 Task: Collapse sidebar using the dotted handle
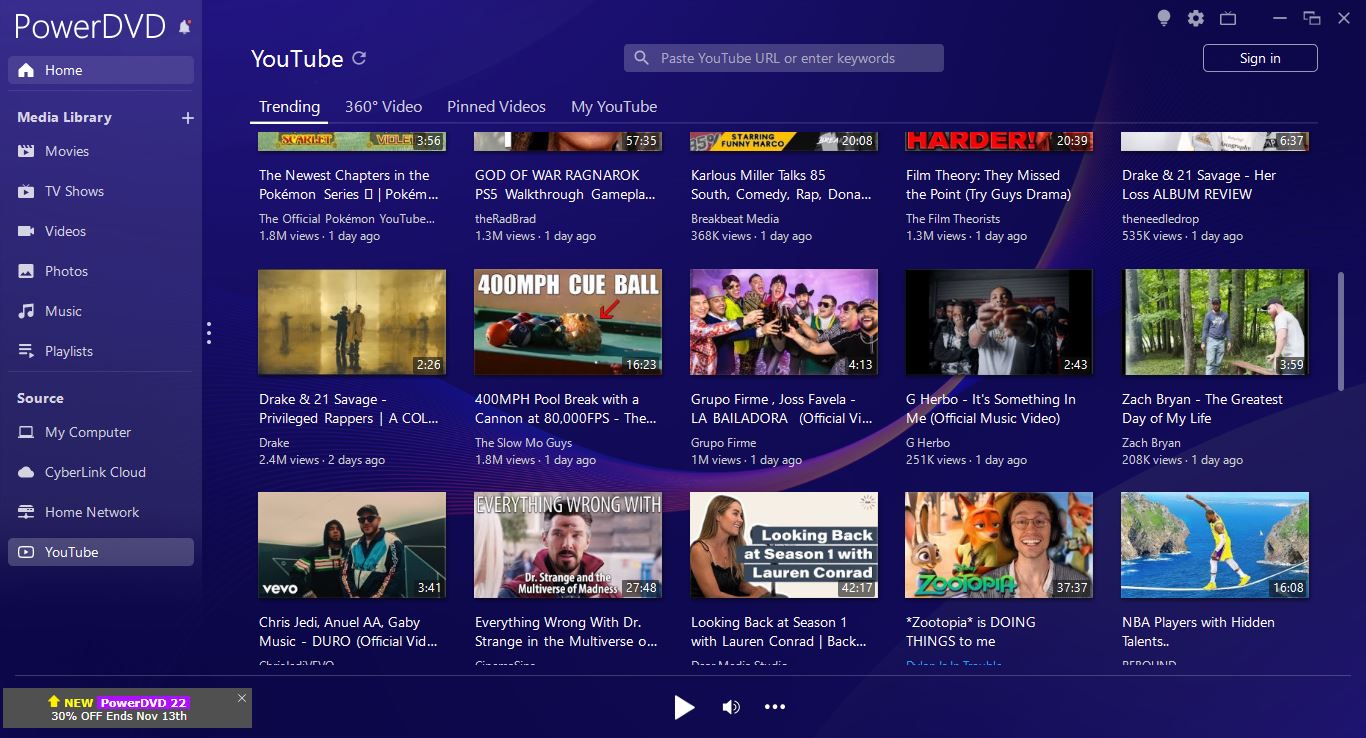click(x=209, y=332)
